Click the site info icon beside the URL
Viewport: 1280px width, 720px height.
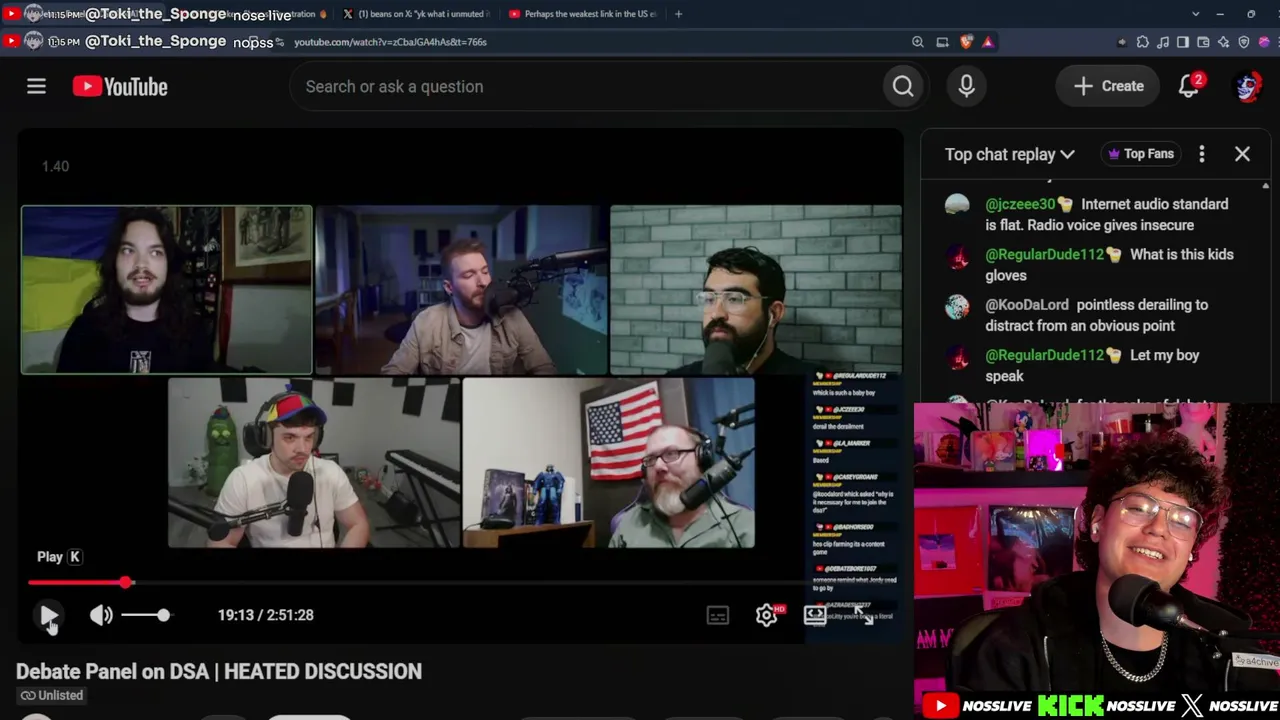(x=279, y=42)
